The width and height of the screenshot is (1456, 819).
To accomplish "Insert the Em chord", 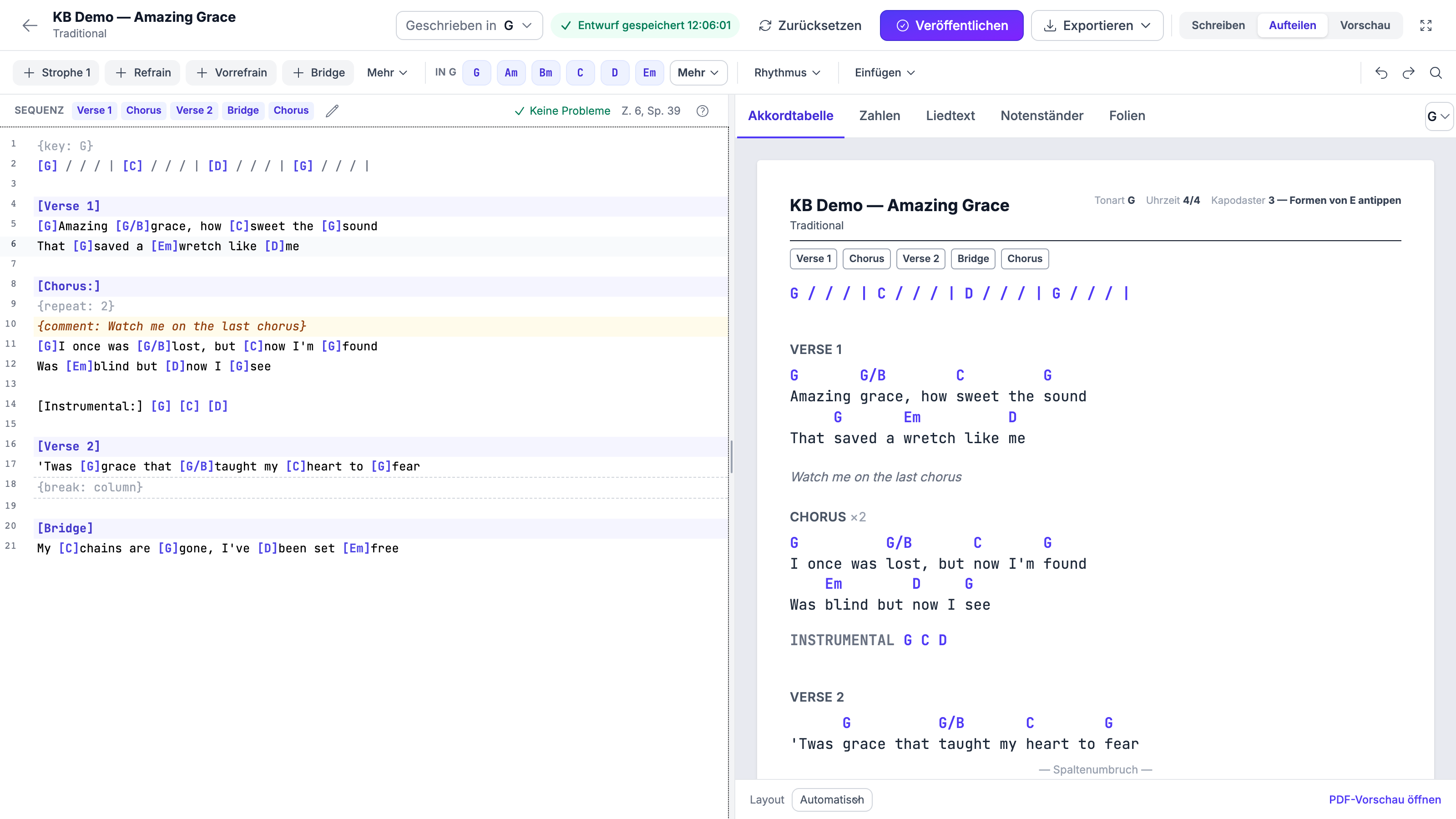I will click(x=649, y=73).
